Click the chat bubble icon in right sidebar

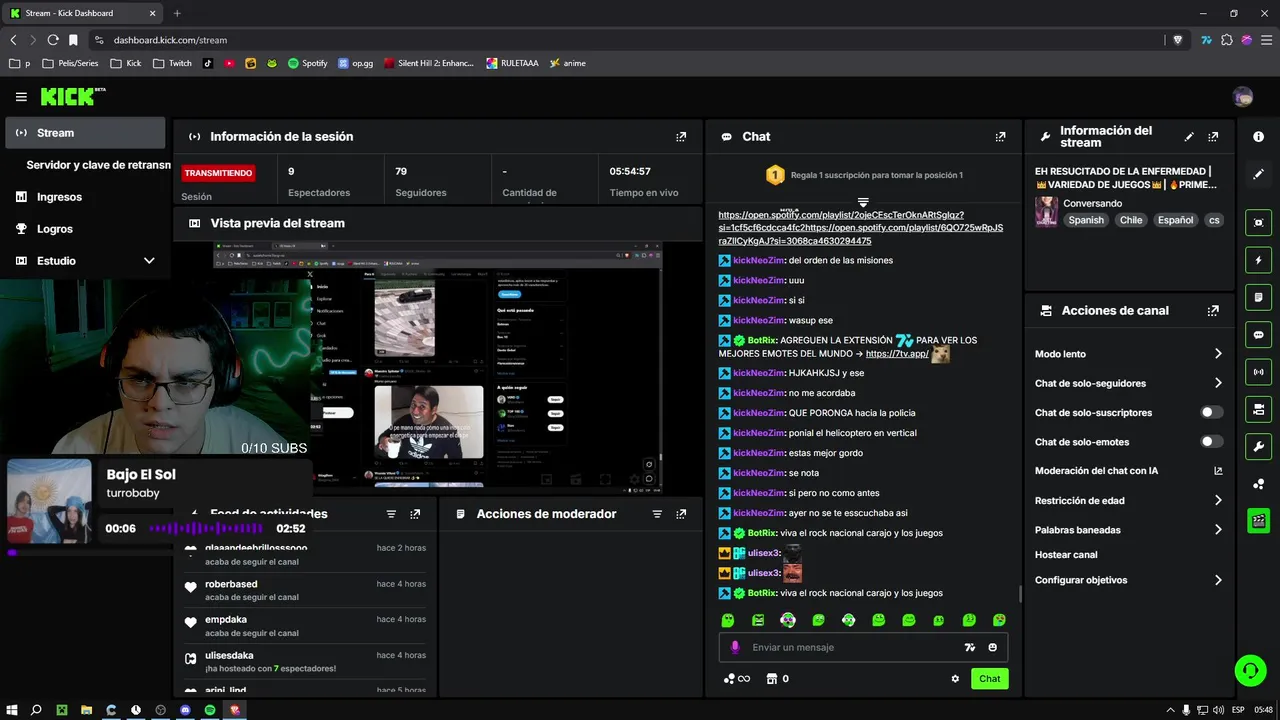coord(1259,335)
